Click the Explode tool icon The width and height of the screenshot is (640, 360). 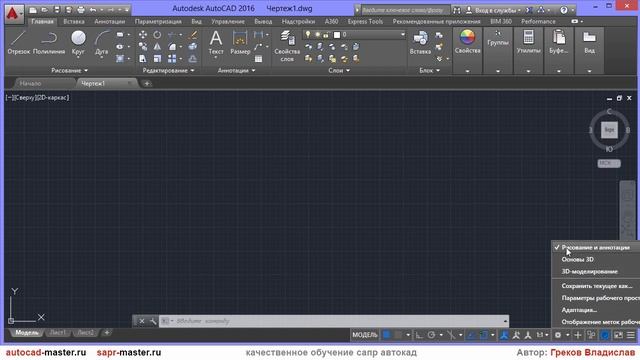193,47
